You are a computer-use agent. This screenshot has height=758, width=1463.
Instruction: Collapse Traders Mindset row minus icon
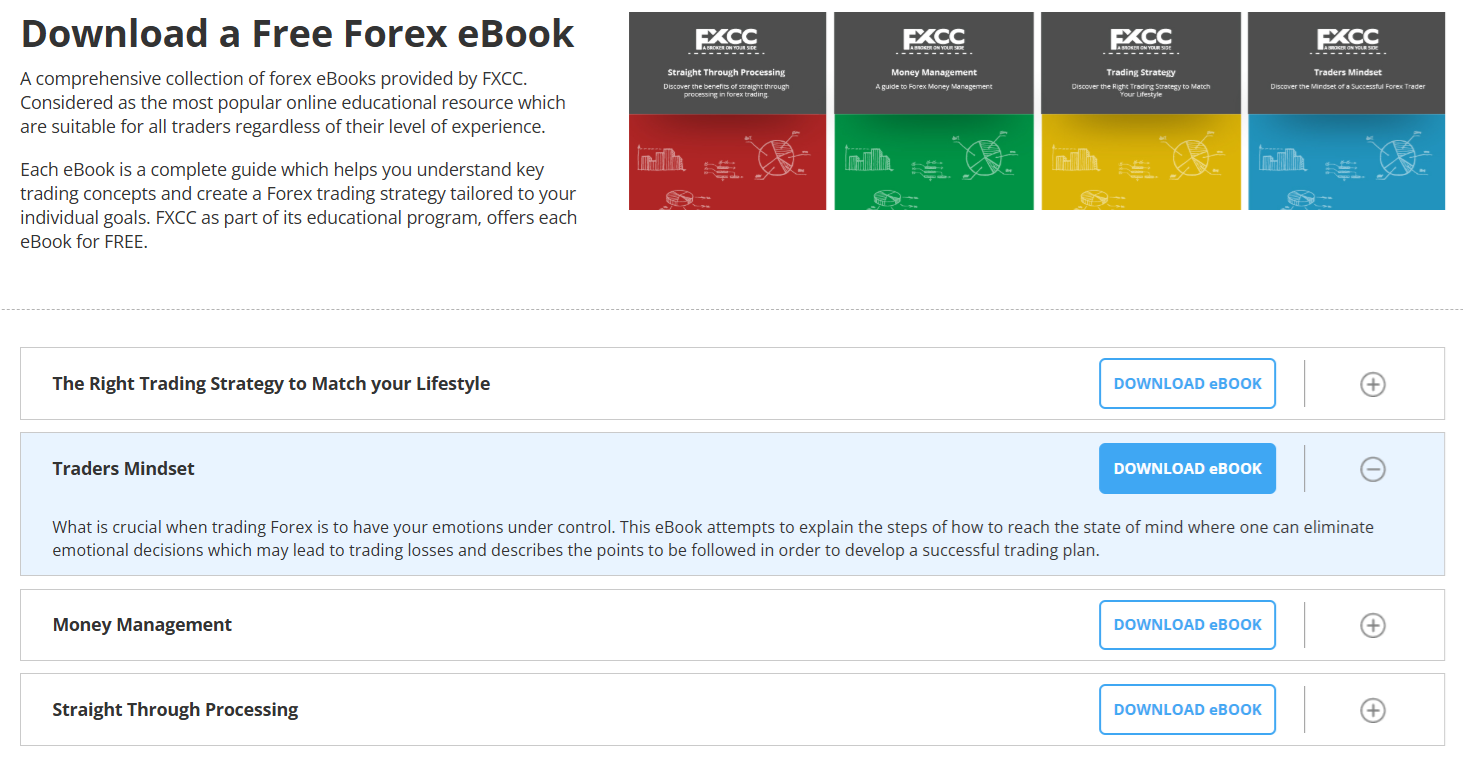1373,468
